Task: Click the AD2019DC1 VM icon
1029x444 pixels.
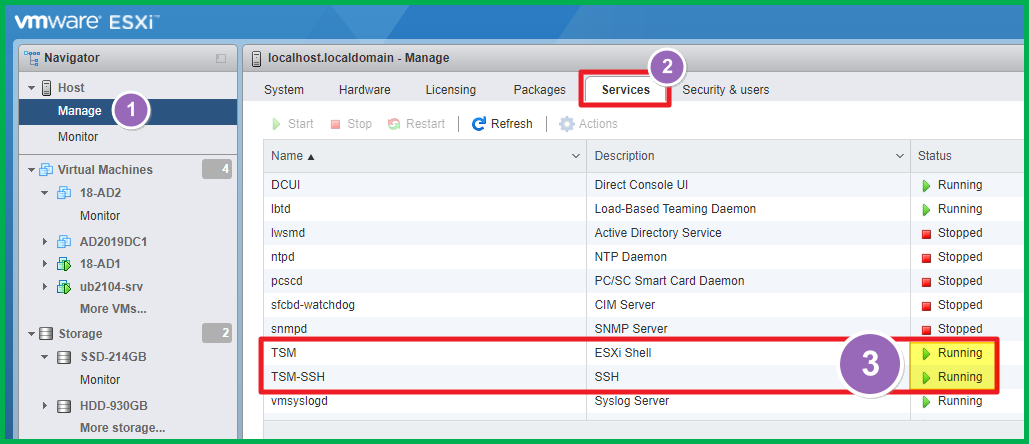Action: [x=64, y=241]
